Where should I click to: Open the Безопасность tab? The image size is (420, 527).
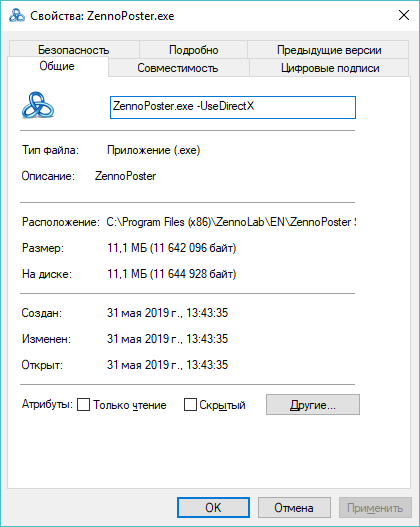[x=74, y=50]
